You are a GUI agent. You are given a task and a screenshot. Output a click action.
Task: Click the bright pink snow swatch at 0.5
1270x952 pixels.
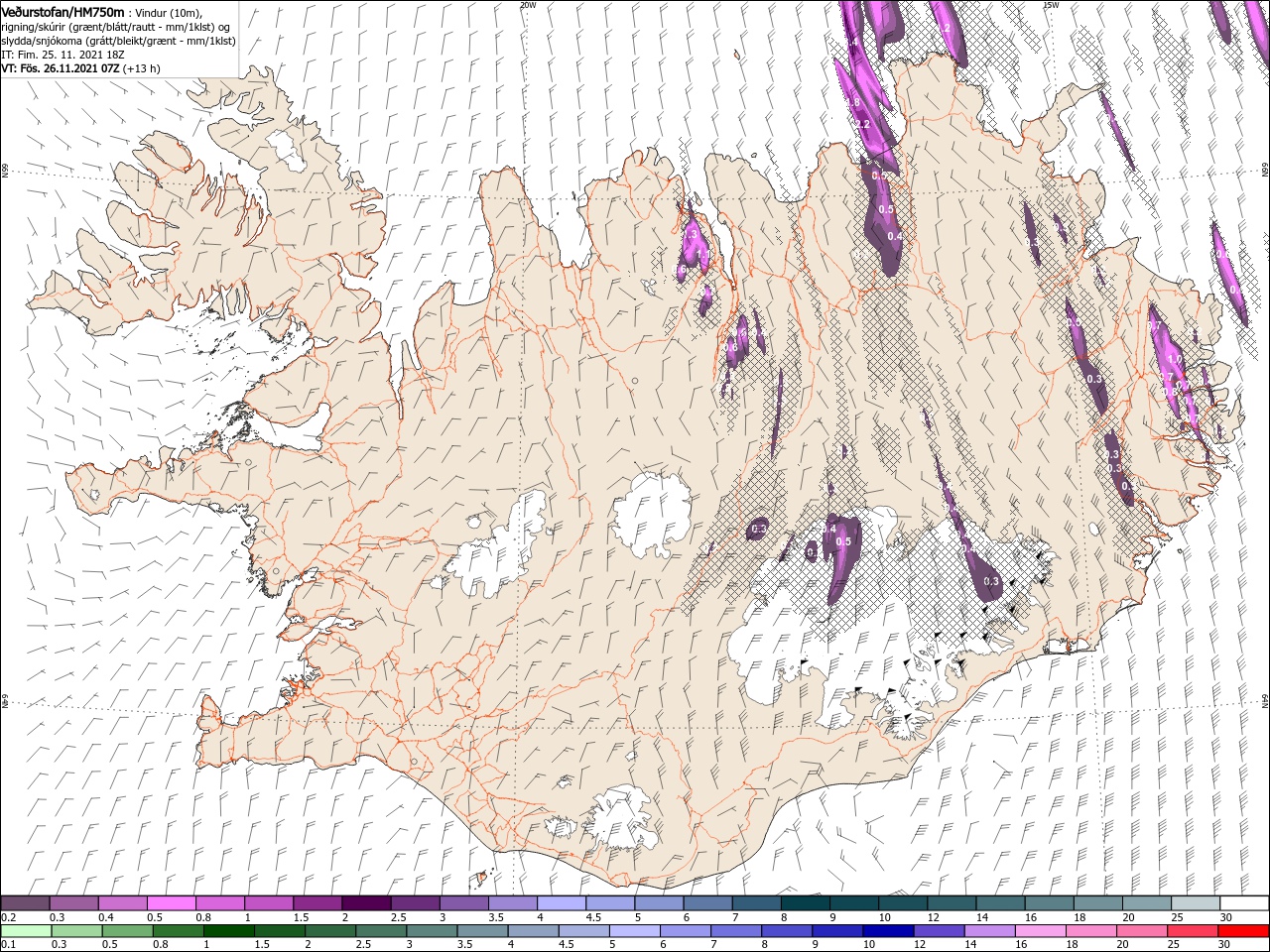point(172,903)
